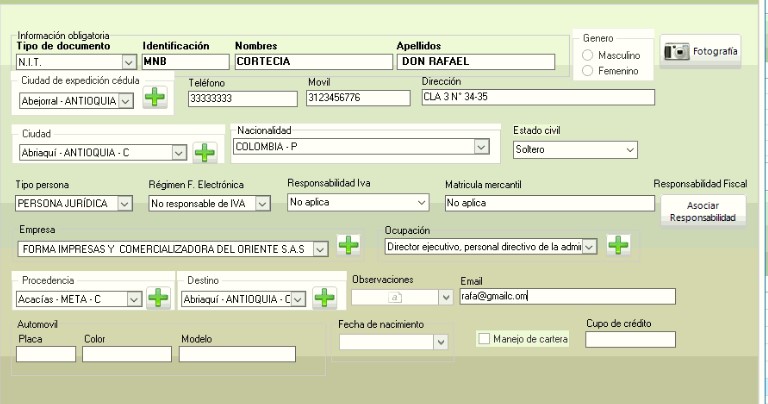Add new Ocupación with green plus icon

click(618, 245)
